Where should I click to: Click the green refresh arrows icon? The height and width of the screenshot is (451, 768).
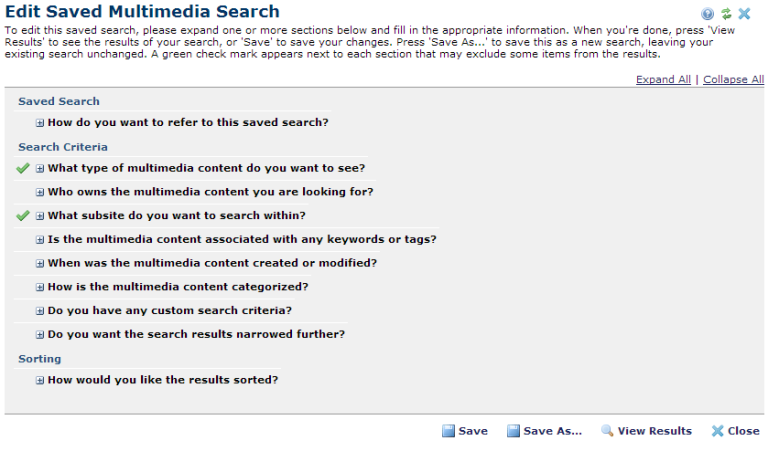726,14
